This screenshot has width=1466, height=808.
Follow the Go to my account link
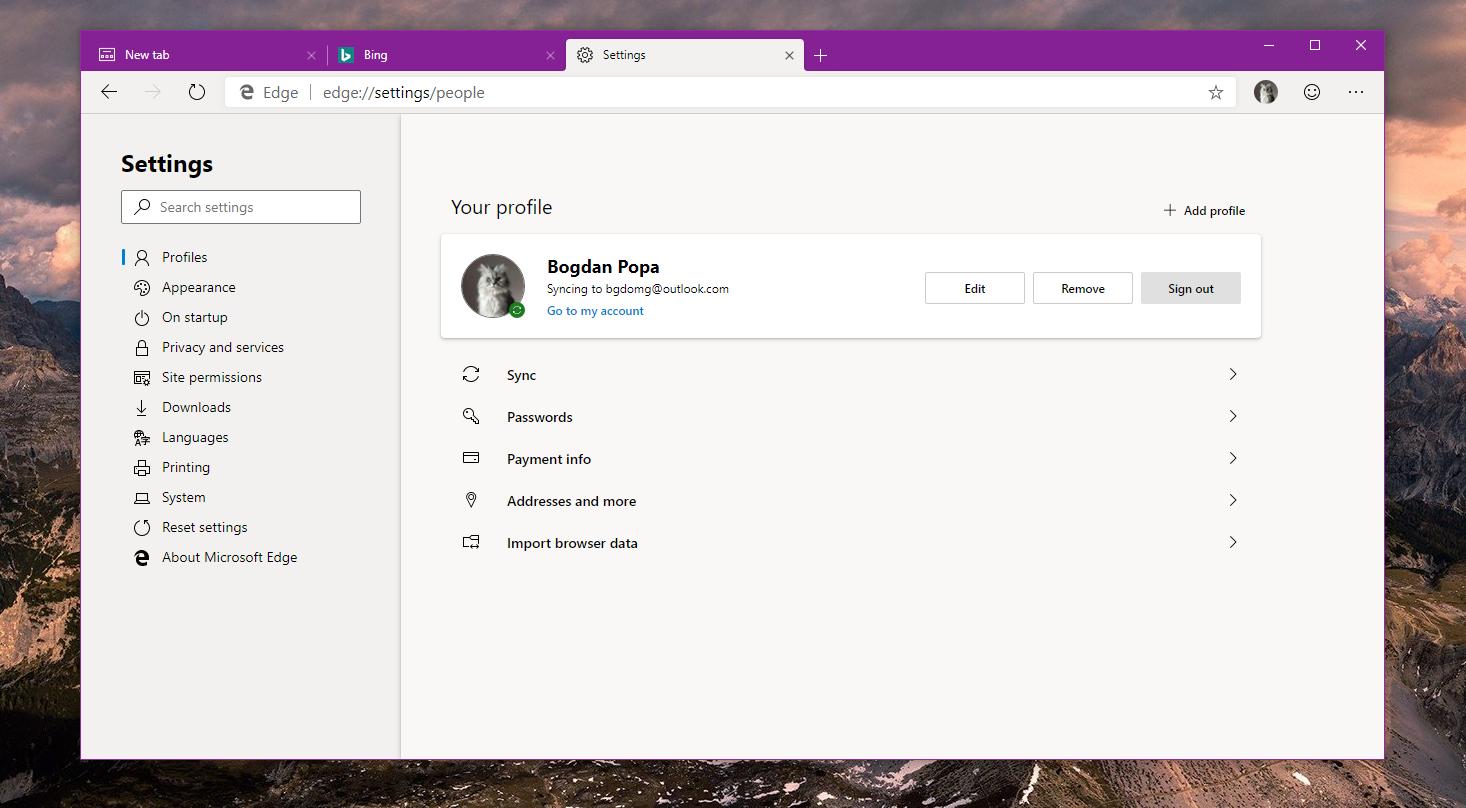[595, 311]
